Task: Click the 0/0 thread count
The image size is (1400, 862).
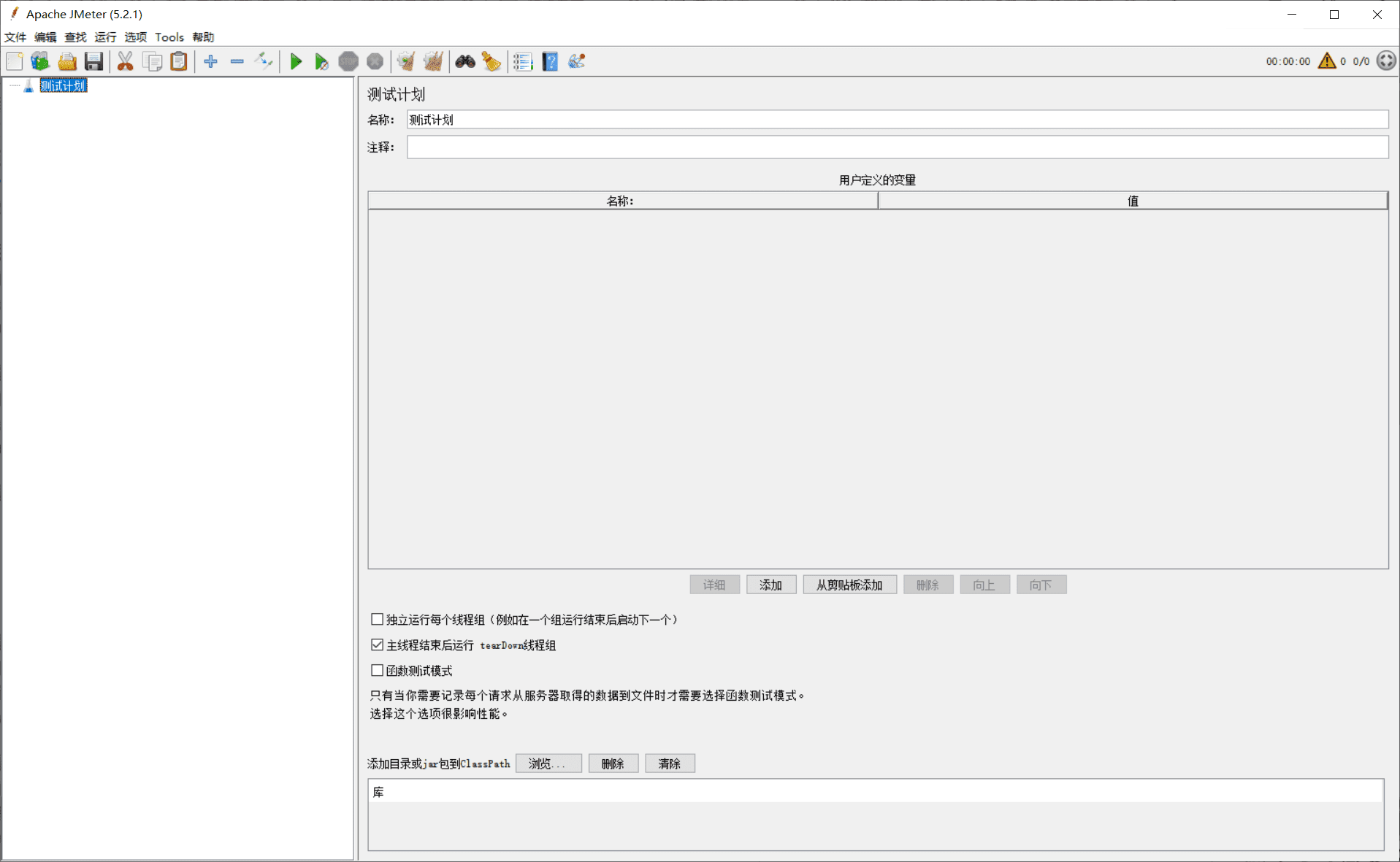Action: [x=1361, y=61]
